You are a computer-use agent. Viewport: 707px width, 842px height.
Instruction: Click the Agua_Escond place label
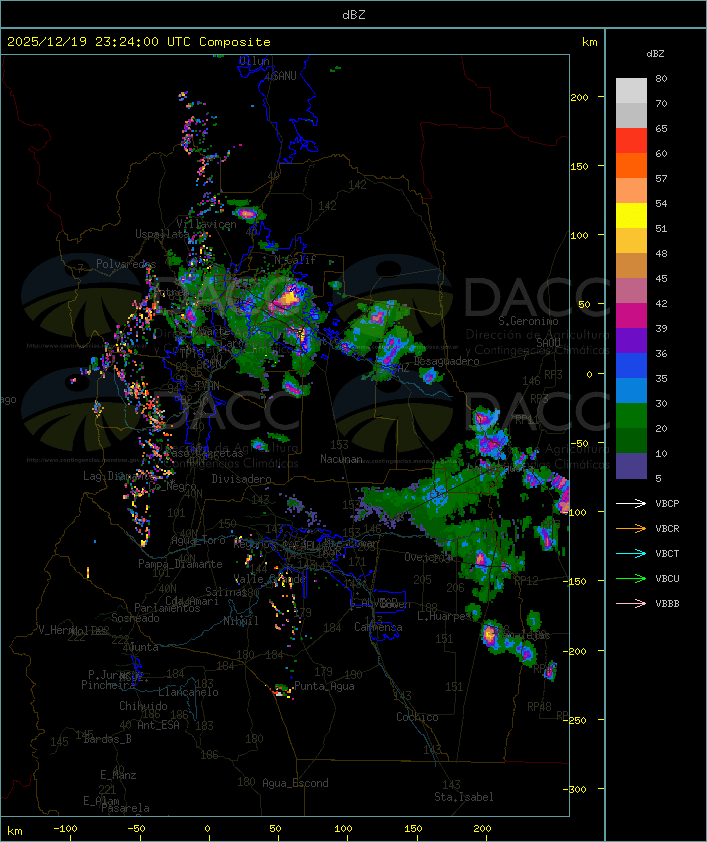point(295,783)
